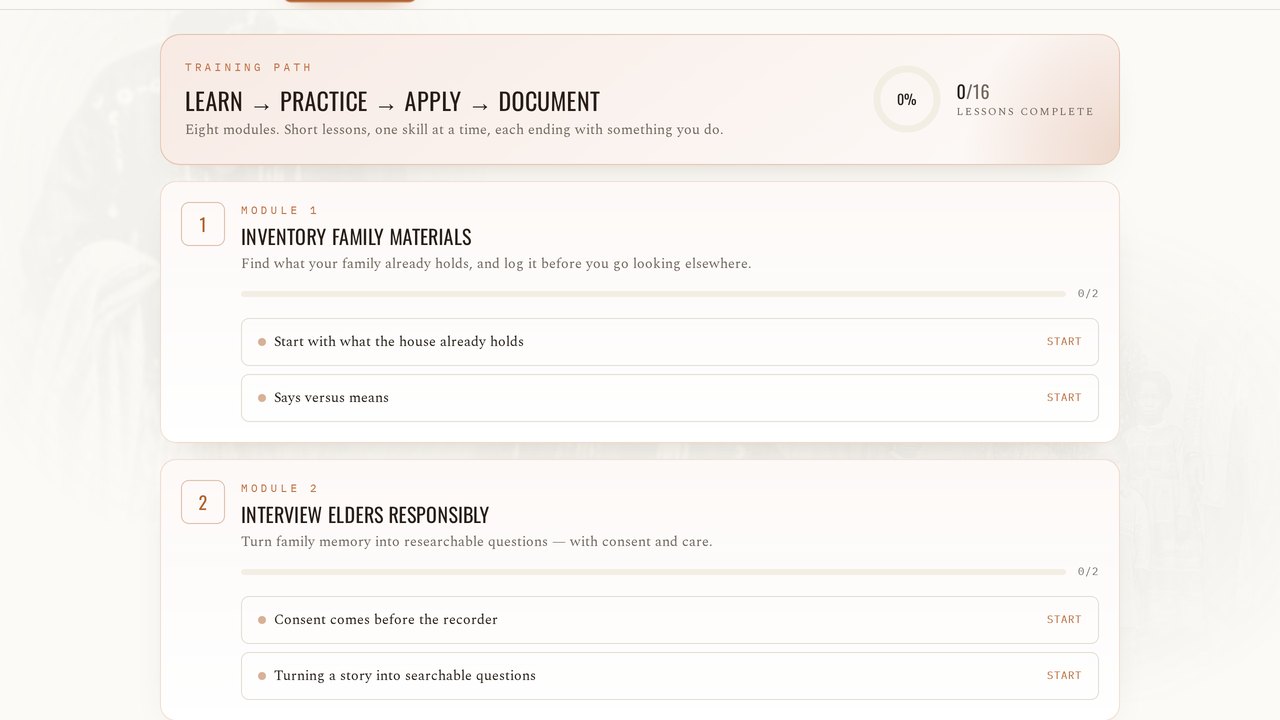Click the "0/16" lessons complete count
The width and height of the screenshot is (1280, 720).
click(x=973, y=92)
